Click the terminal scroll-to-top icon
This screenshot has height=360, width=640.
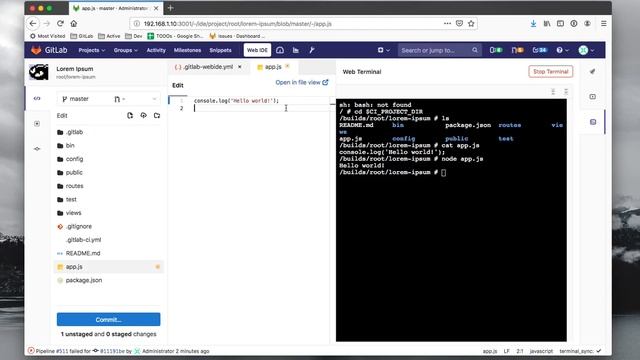pos(553,92)
